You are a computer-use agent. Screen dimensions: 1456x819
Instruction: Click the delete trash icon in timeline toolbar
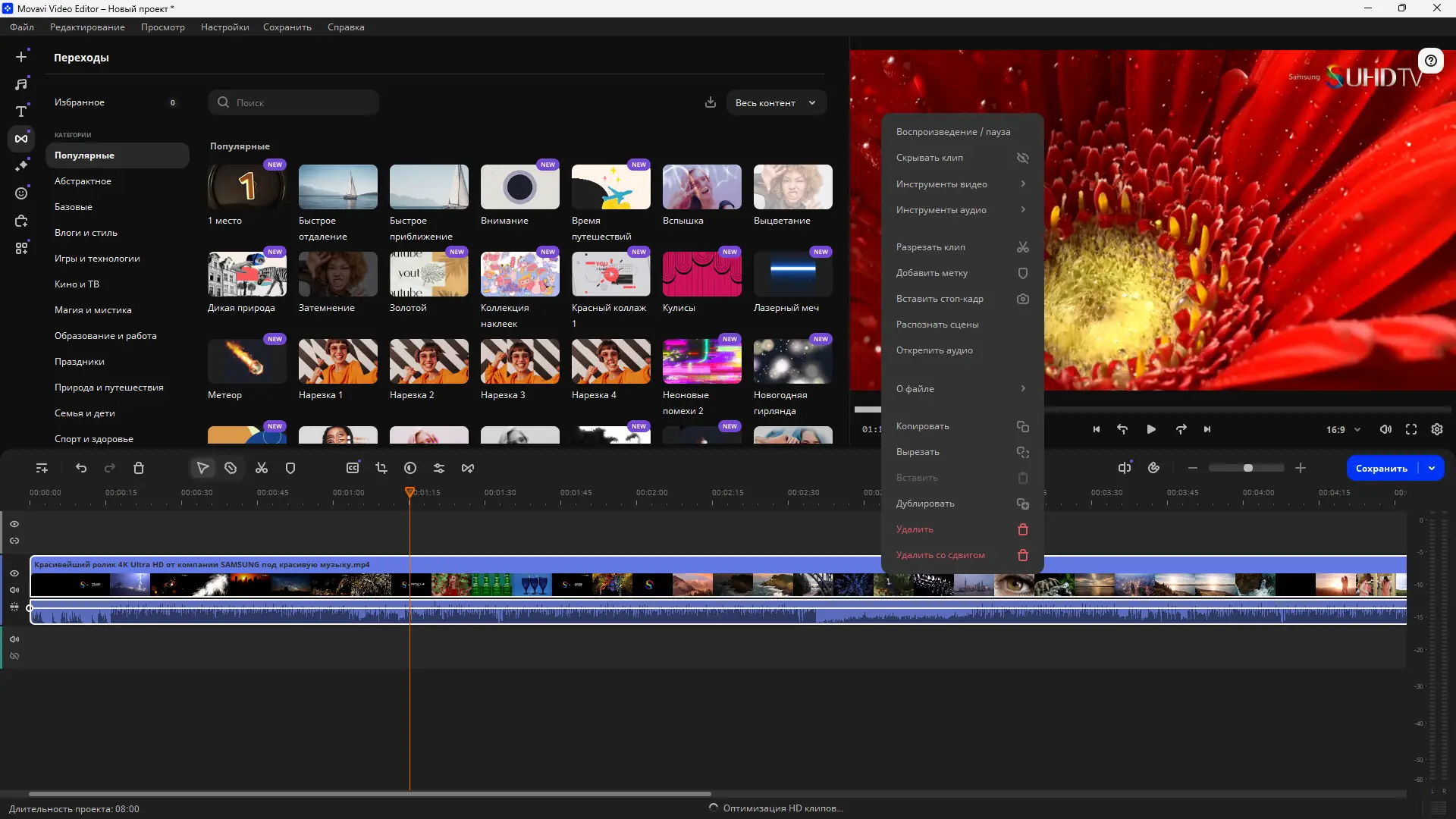tap(139, 469)
